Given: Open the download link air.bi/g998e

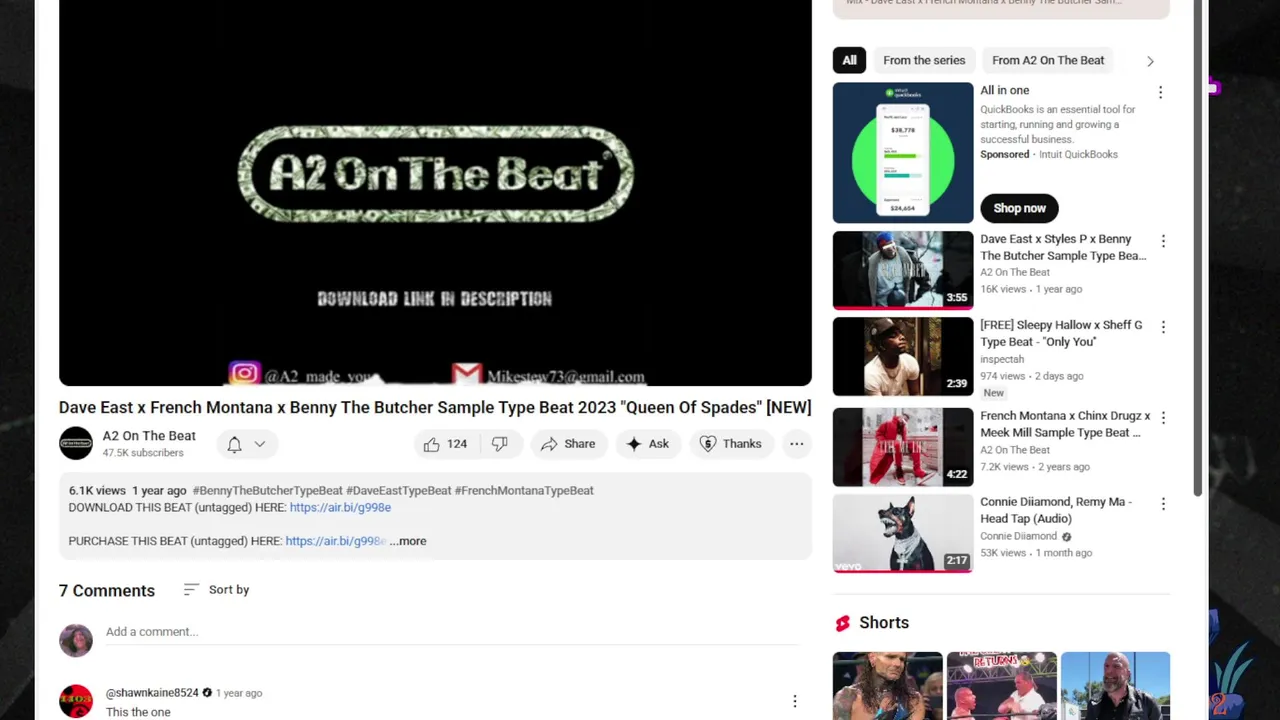Looking at the screenshot, I should pyautogui.click(x=340, y=507).
